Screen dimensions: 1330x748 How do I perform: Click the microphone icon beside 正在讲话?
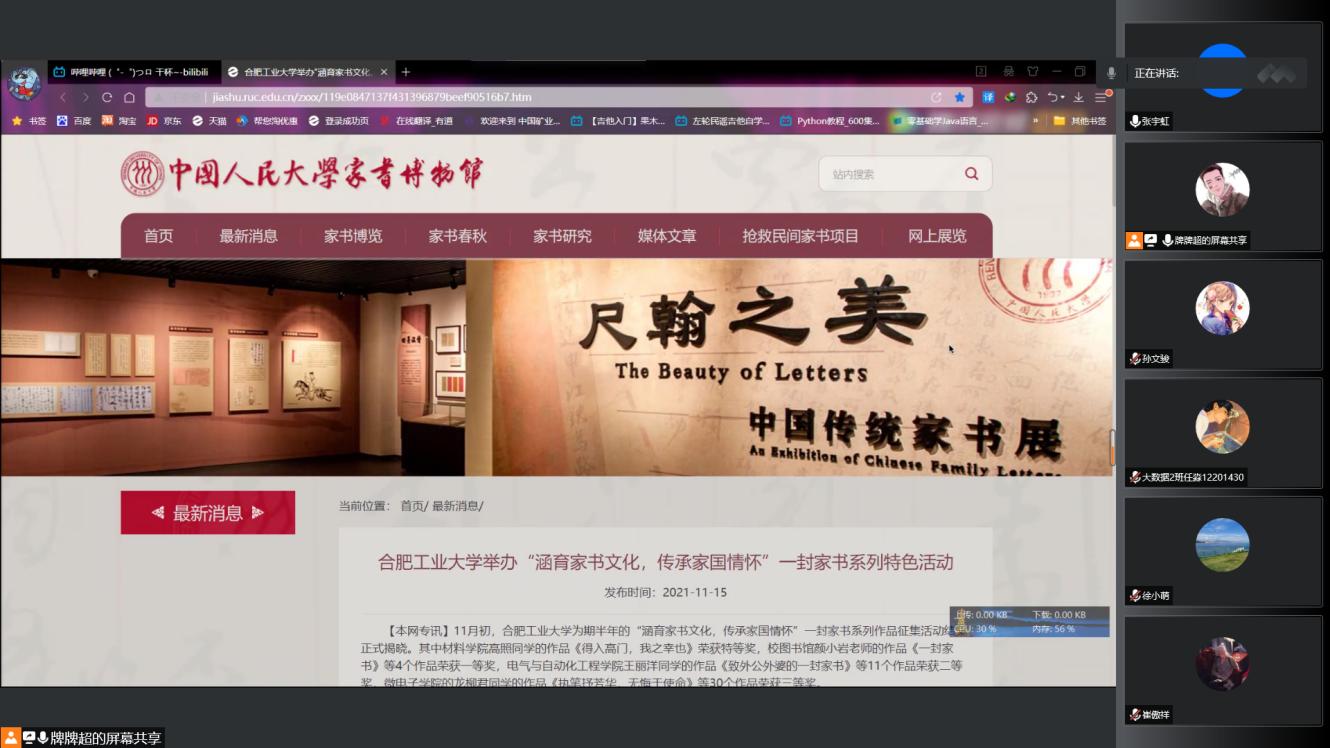click(x=1111, y=73)
